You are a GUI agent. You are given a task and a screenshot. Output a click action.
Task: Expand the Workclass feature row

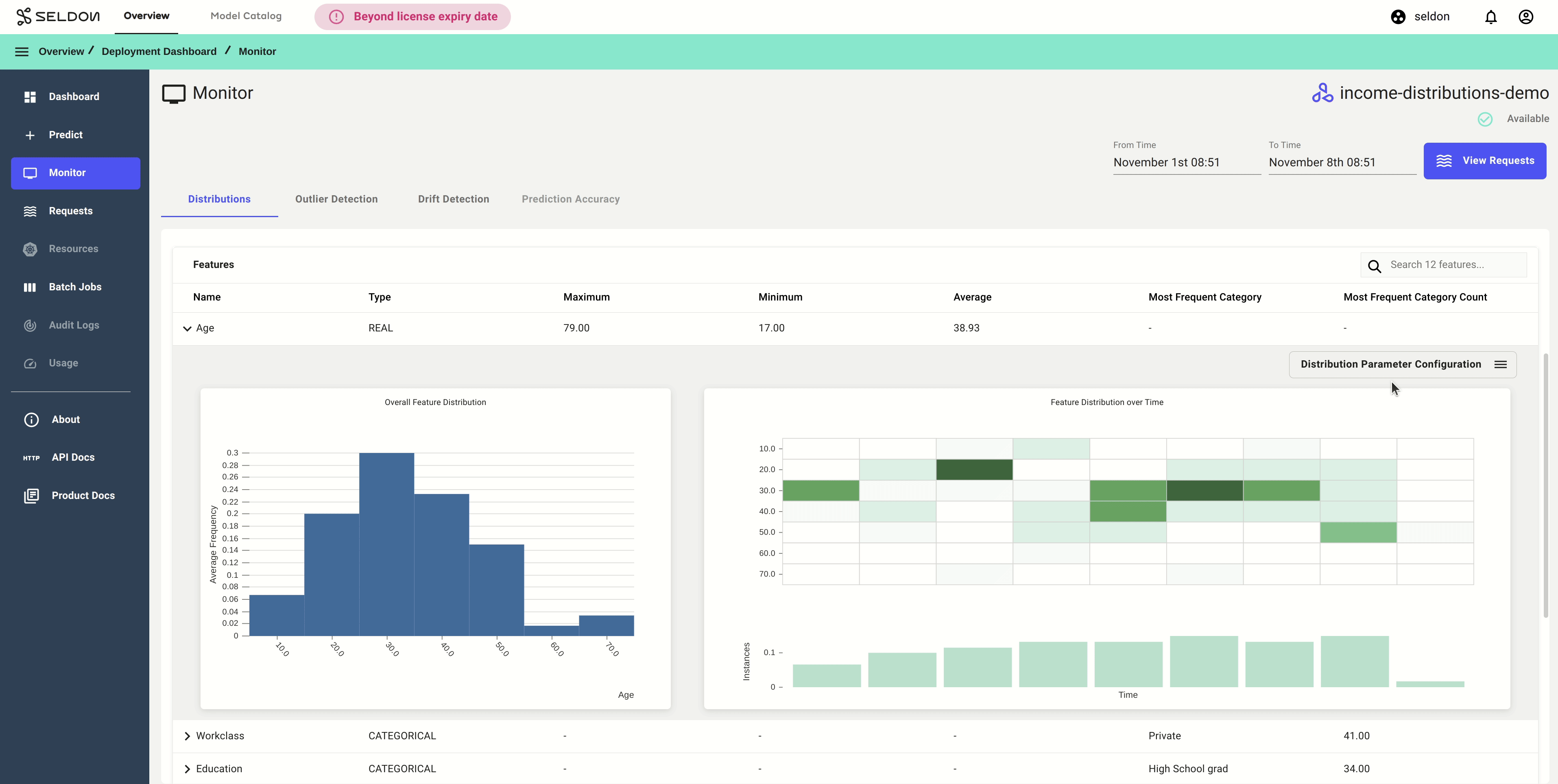pos(187,736)
